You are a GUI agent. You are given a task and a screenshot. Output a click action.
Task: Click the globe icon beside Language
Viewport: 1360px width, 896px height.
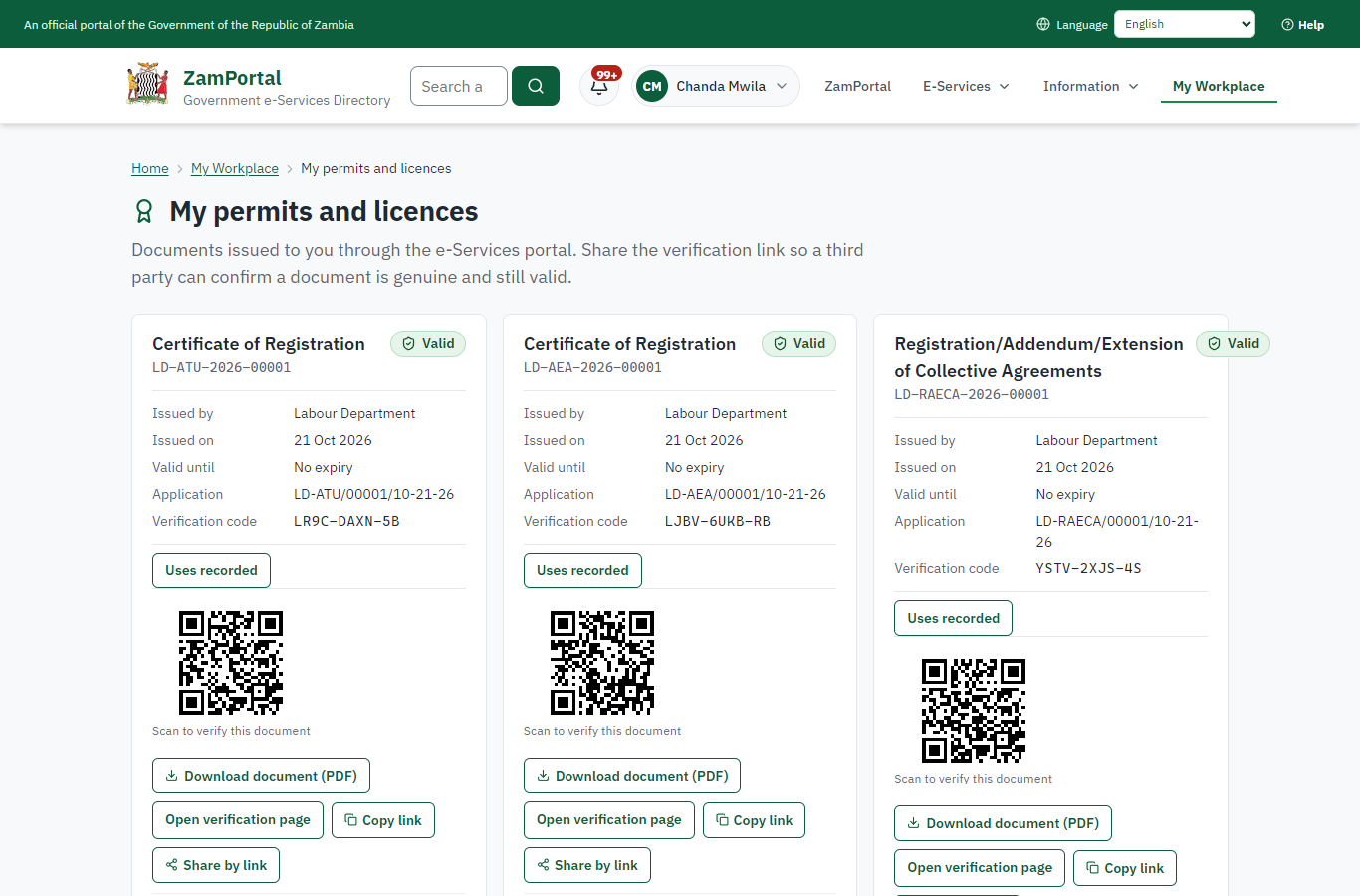coord(1043,24)
